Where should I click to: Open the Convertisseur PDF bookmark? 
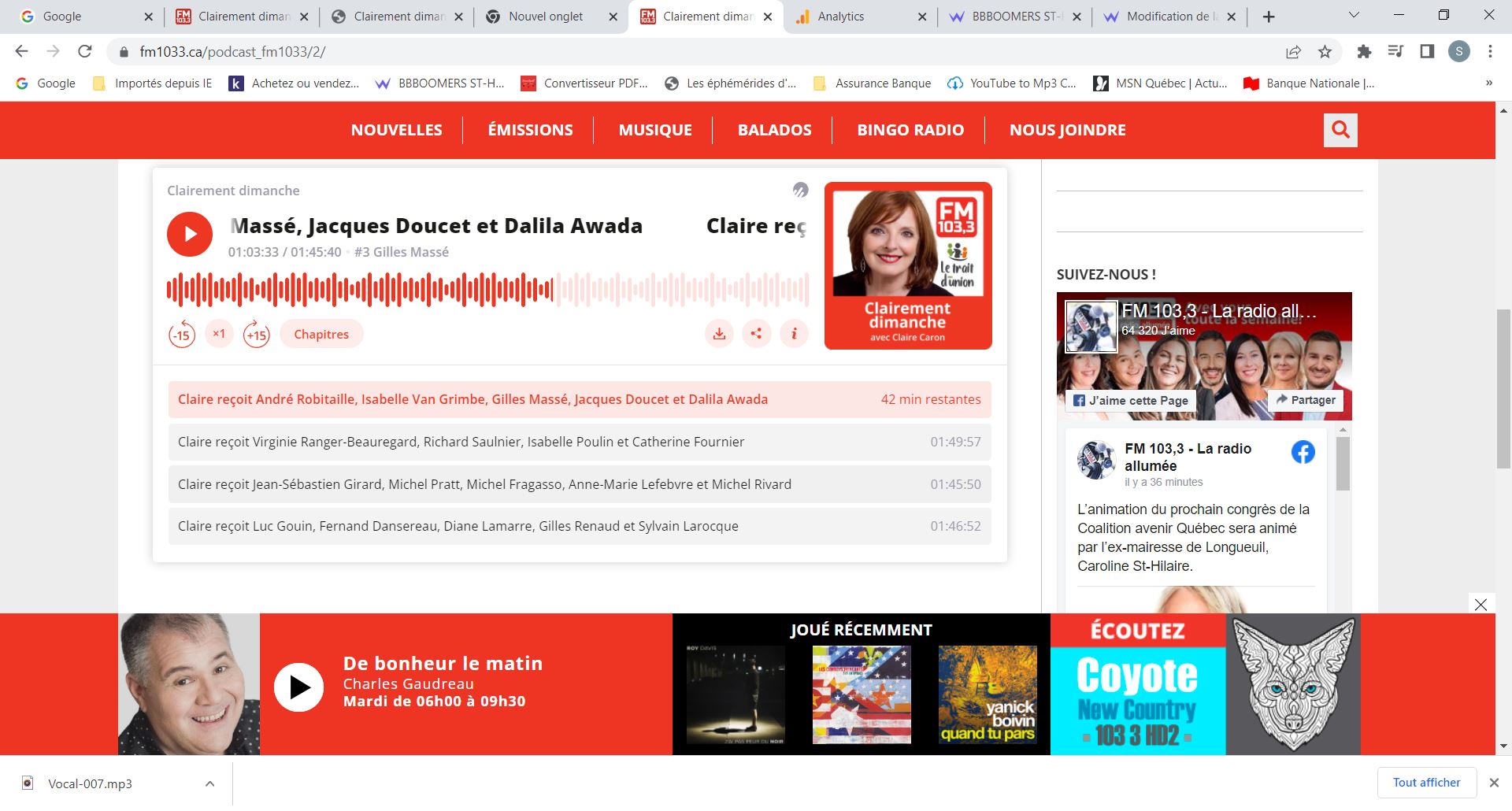(x=584, y=83)
